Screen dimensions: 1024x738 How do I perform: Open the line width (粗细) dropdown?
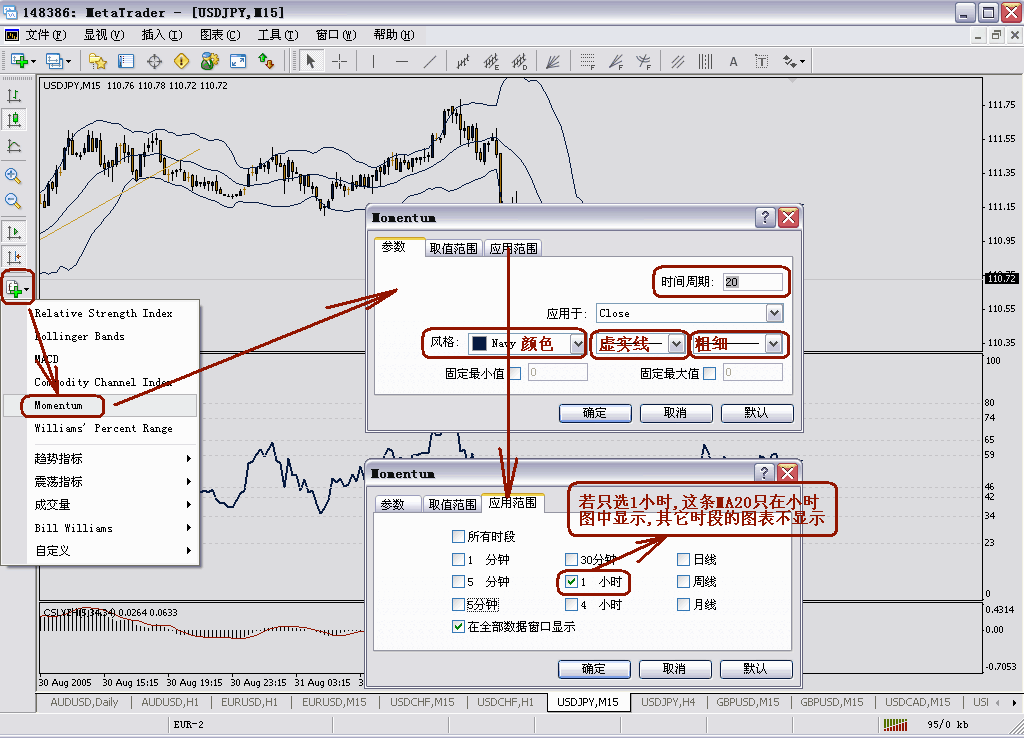(774, 344)
